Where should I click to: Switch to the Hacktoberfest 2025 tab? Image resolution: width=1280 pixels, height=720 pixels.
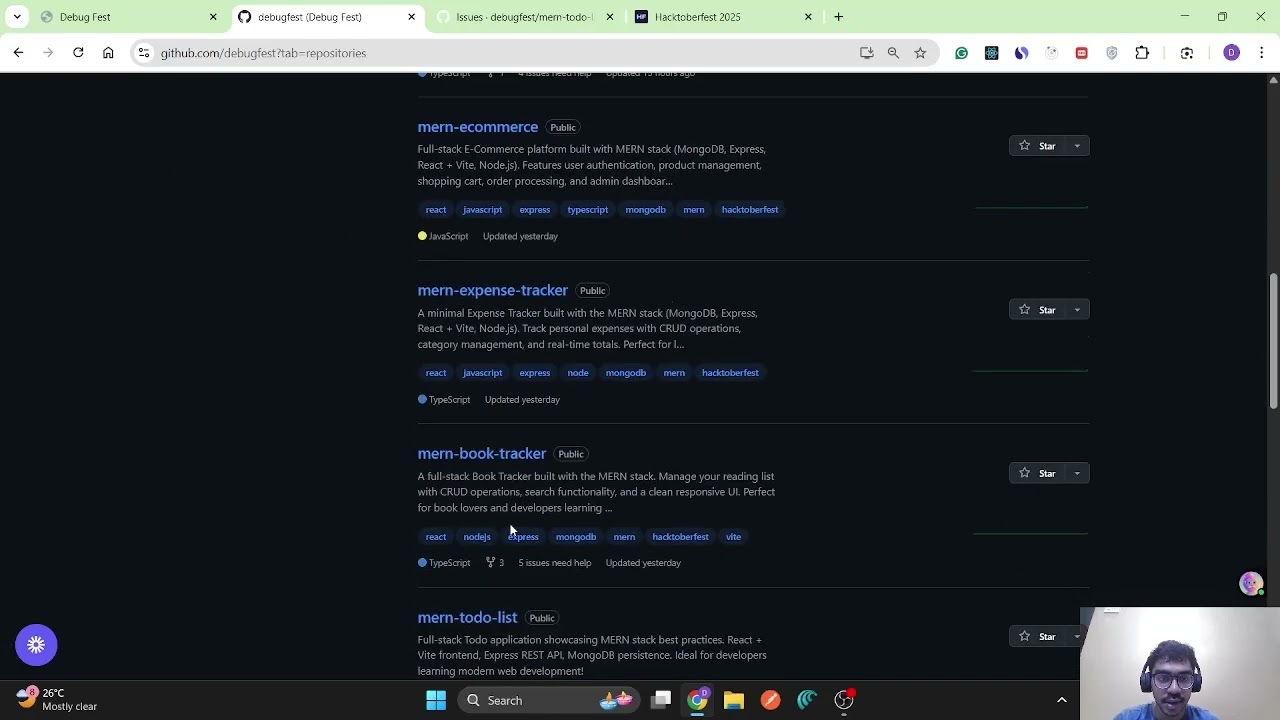724,17
